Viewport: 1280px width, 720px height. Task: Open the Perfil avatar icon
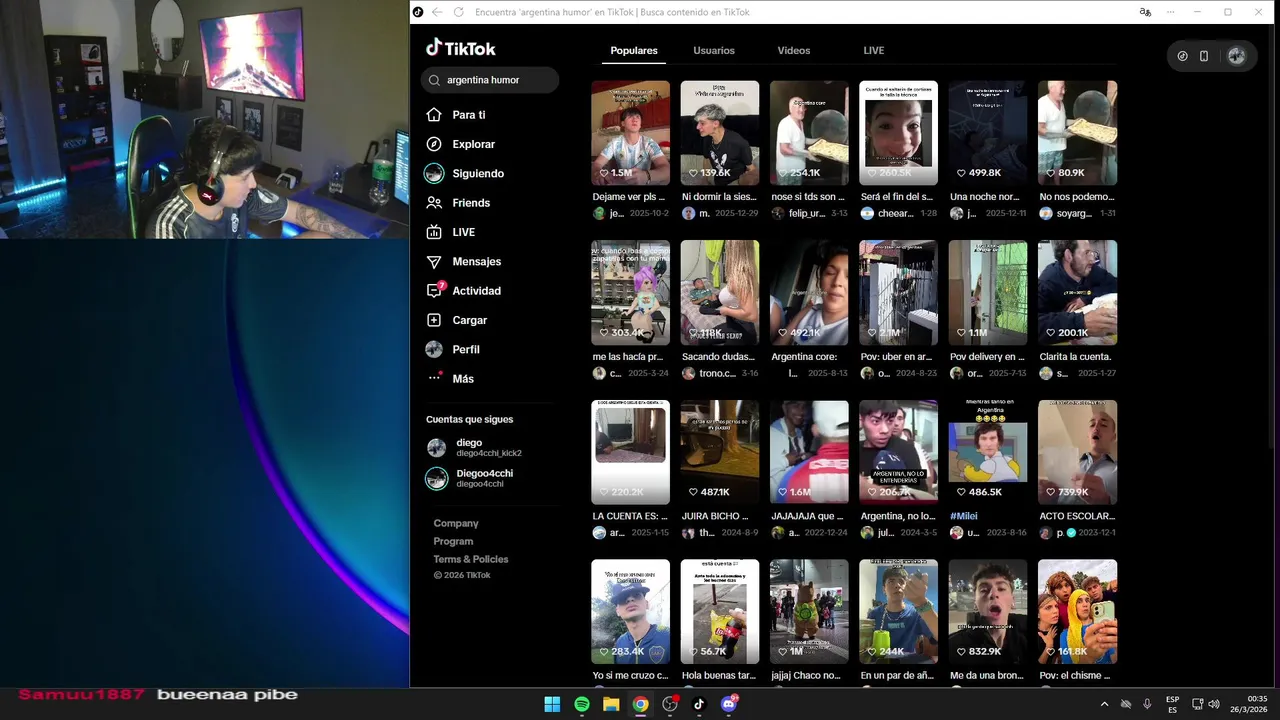(x=434, y=349)
